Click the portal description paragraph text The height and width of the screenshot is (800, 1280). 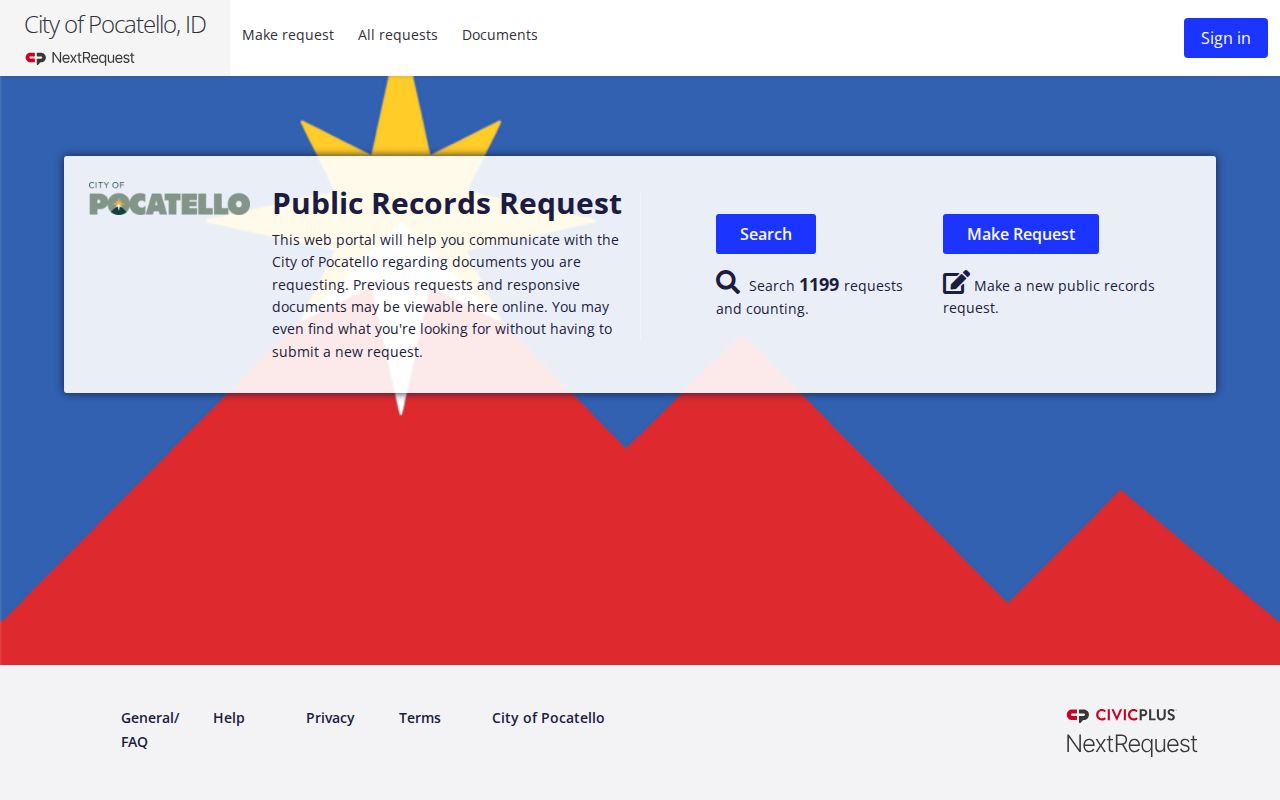coord(446,296)
